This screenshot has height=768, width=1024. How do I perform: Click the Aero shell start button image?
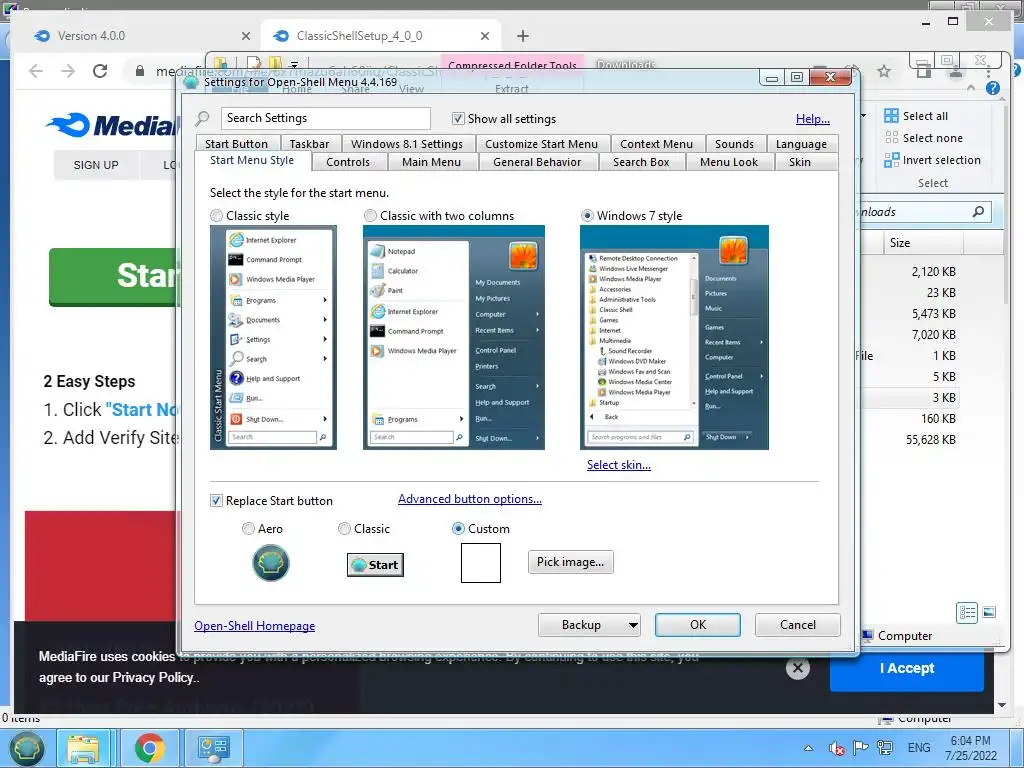271,563
